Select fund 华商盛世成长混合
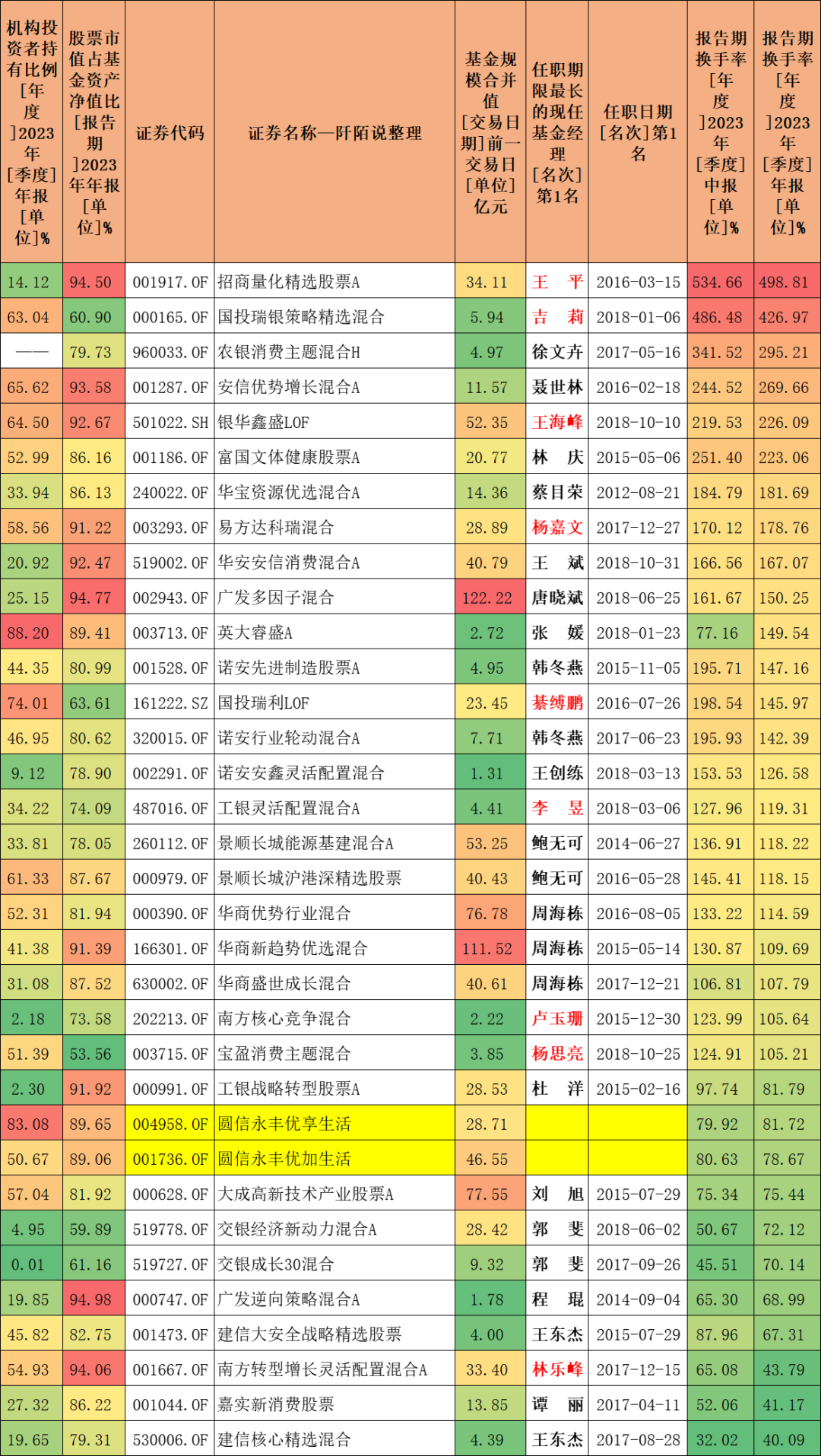The width and height of the screenshot is (821, 1456). (x=284, y=984)
